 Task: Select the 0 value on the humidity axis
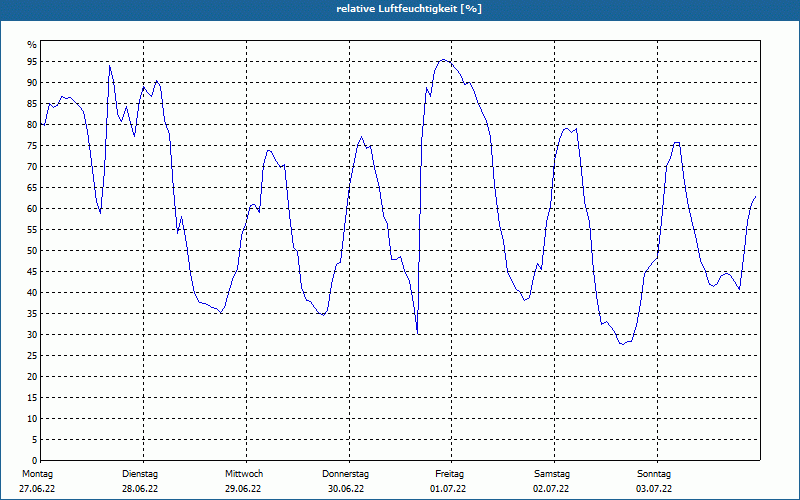tap(34, 460)
